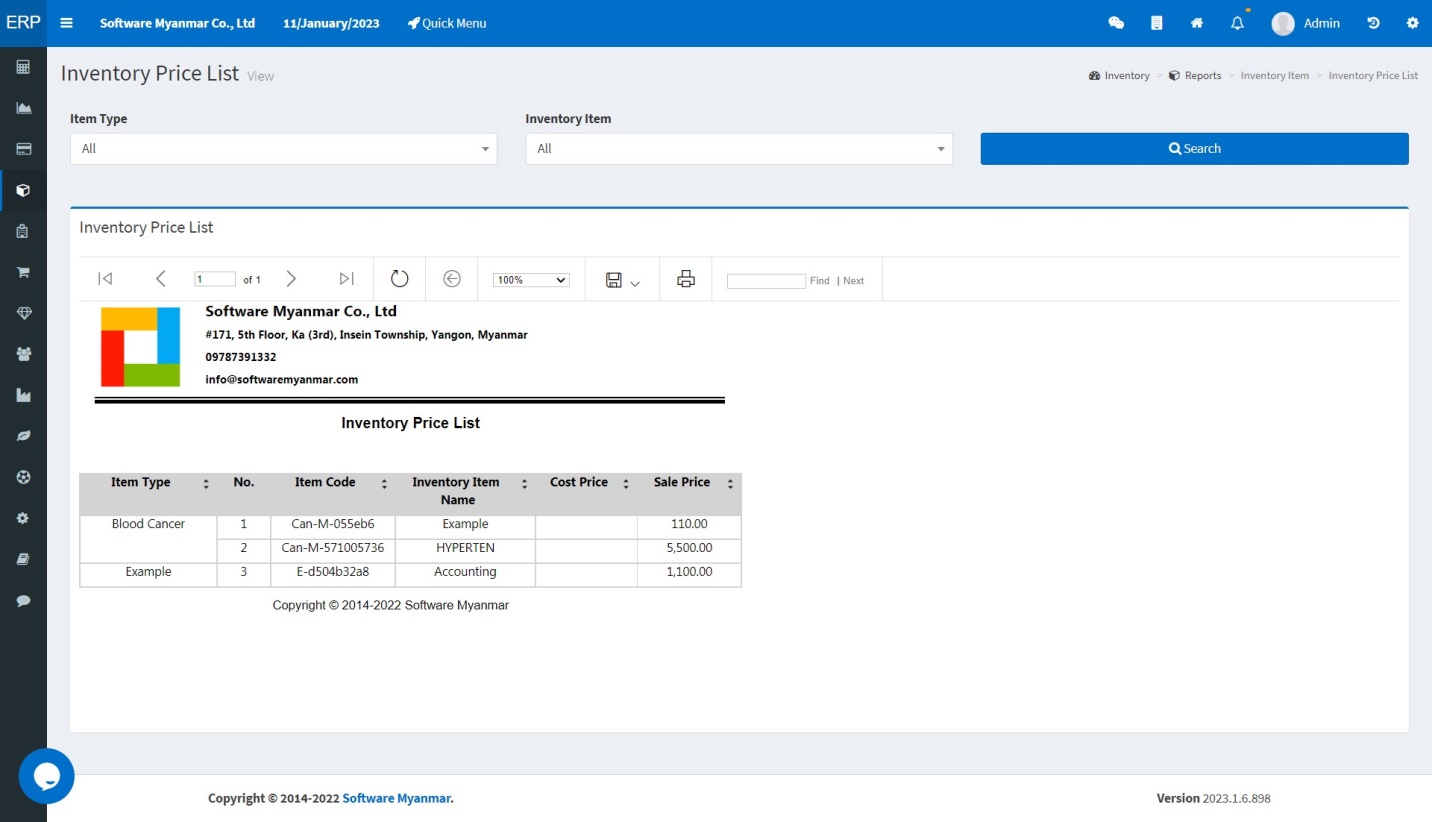Click the Inventory breadcrumb
This screenshot has height=822, width=1432.
point(1119,76)
